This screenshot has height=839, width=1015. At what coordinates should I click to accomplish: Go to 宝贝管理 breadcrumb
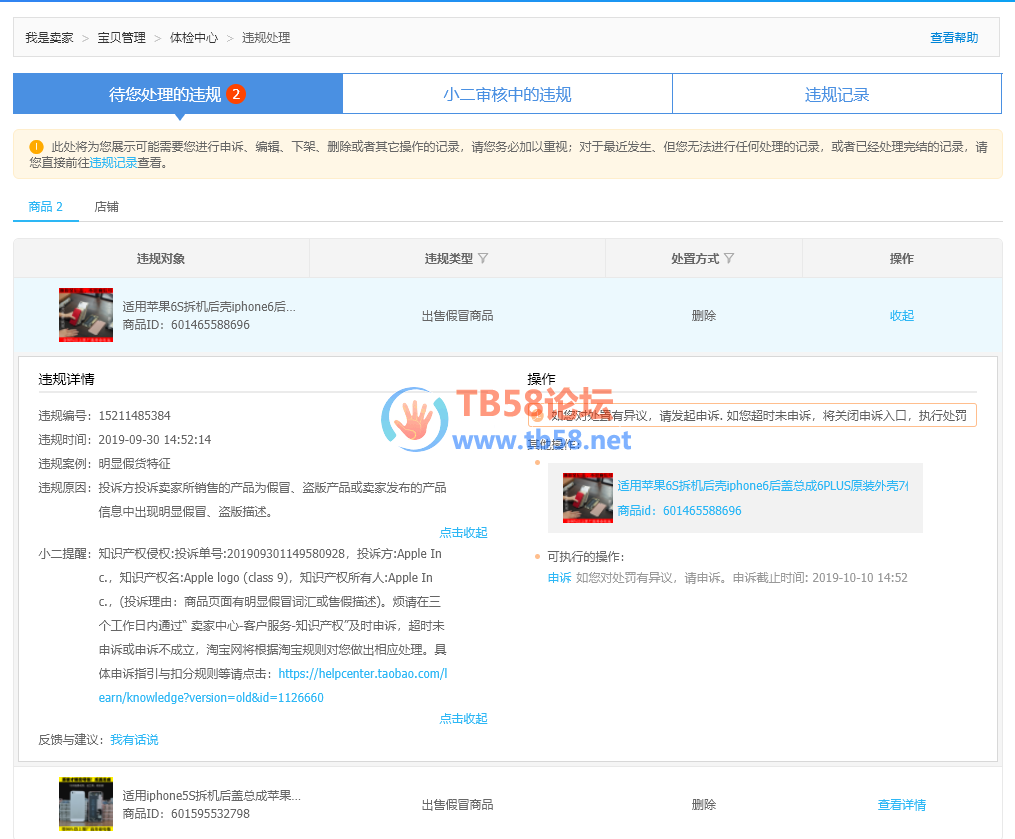(x=122, y=38)
